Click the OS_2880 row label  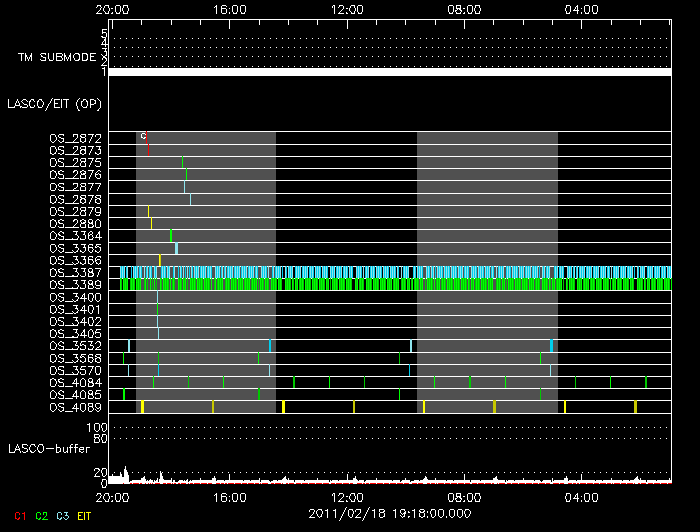tap(75, 224)
